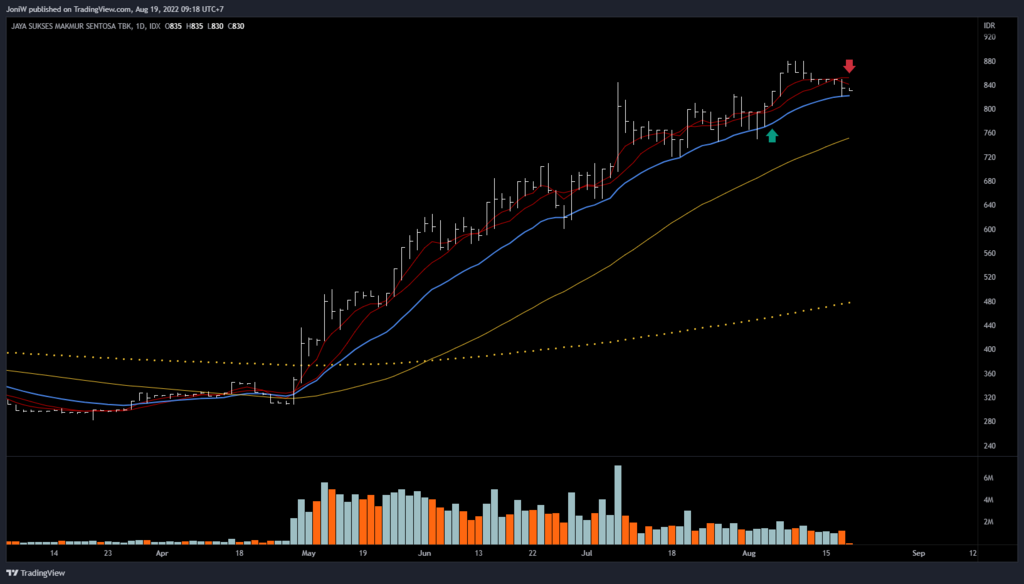This screenshot has height=584, width=1024.
Task: Click the 400 level on the price scale
Action: click(x=990, y=350)
